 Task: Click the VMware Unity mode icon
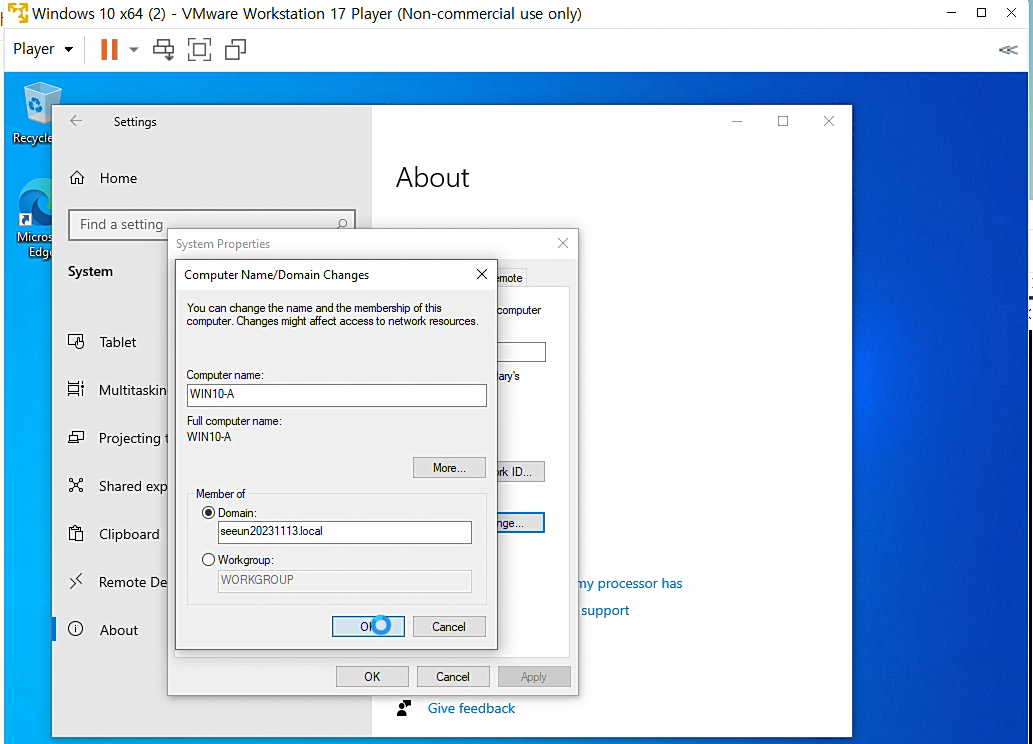235,49
